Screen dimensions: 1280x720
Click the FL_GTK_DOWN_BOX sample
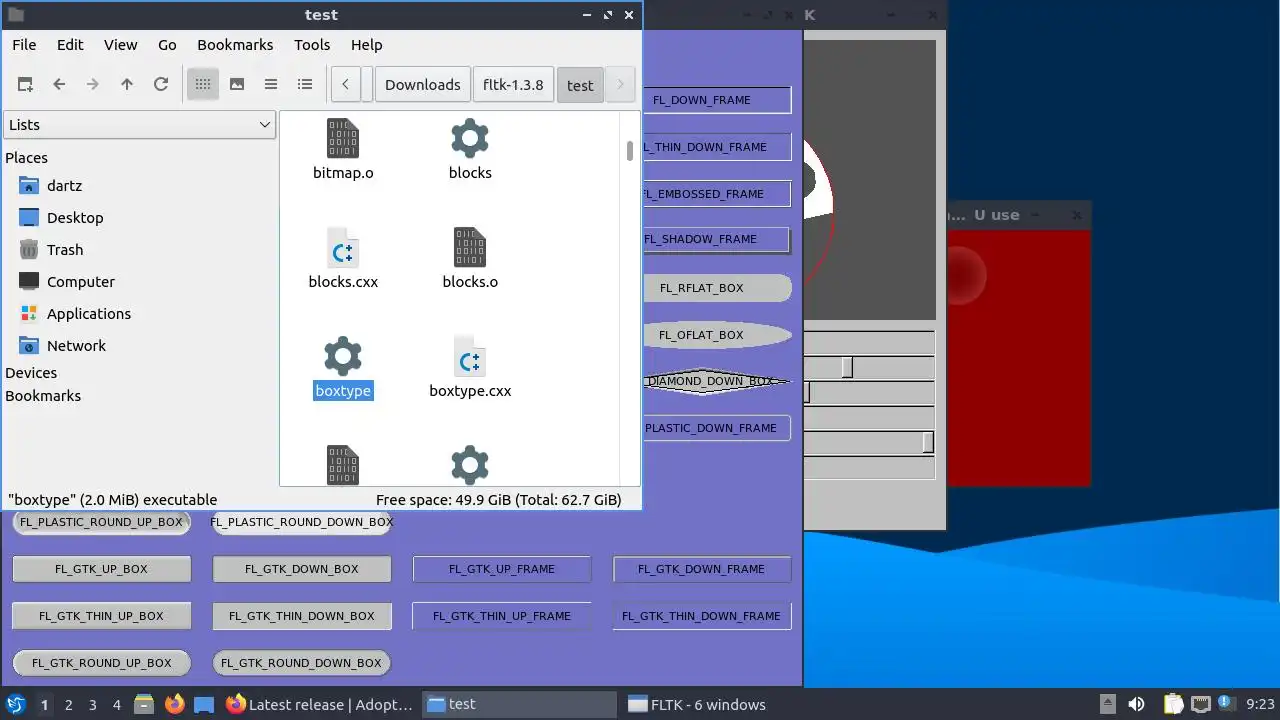pyautogui.click(x=301, y=569)
